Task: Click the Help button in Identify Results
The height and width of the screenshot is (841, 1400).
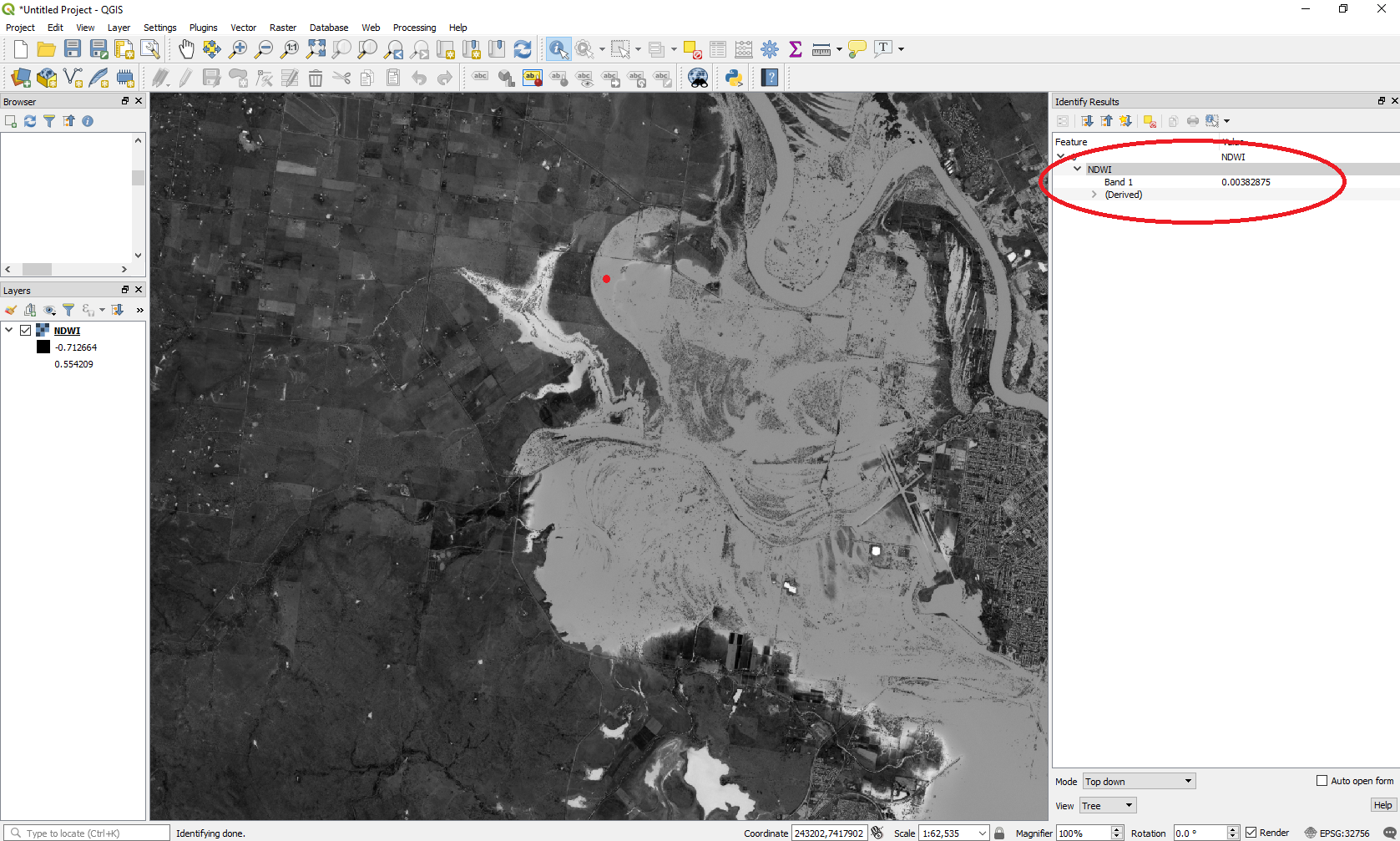Action: tap(1382, 805)
